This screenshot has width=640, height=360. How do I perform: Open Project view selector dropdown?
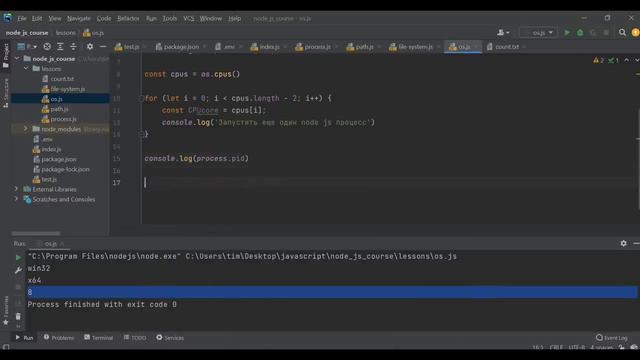coord(27,47)
